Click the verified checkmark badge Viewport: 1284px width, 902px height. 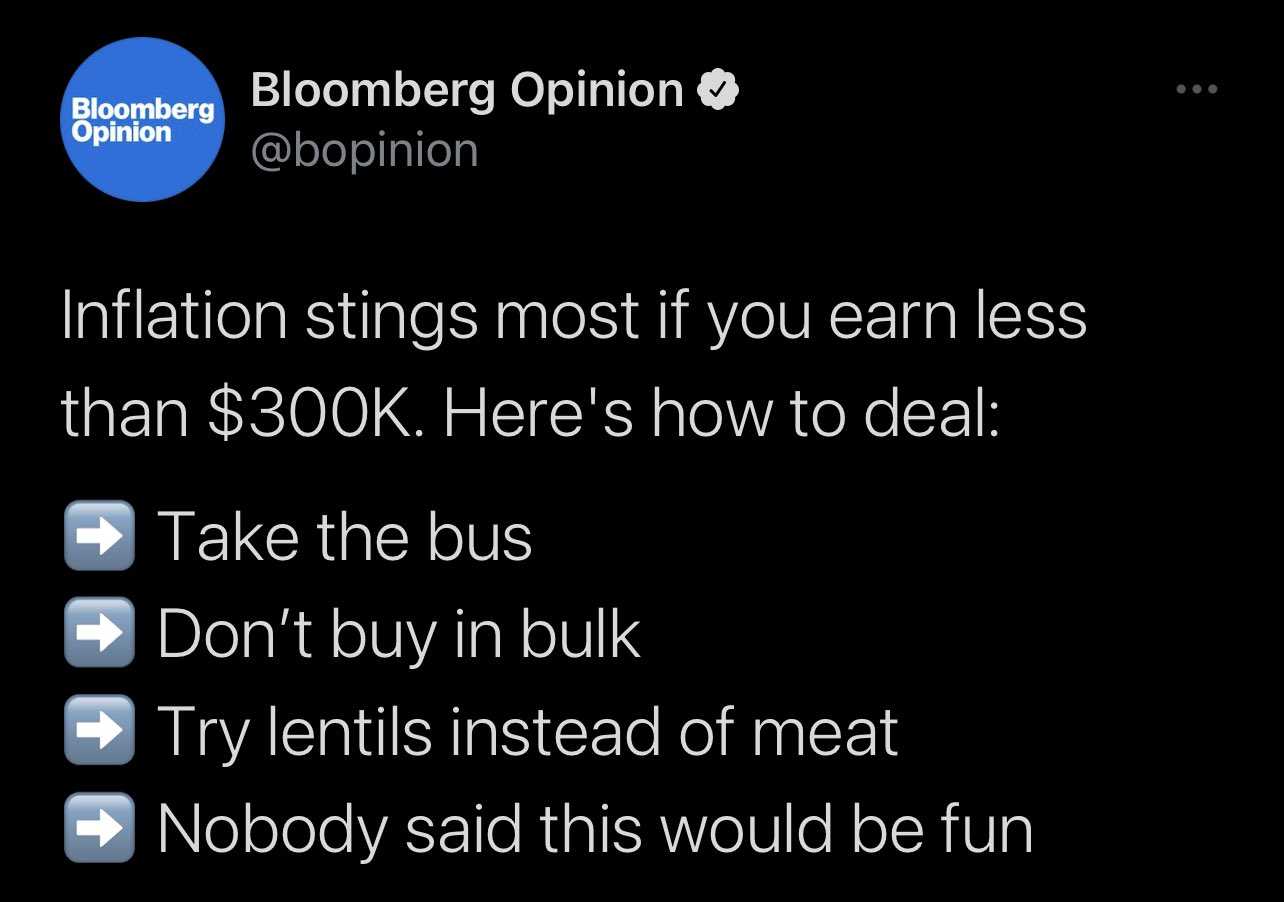coord(718,91)
